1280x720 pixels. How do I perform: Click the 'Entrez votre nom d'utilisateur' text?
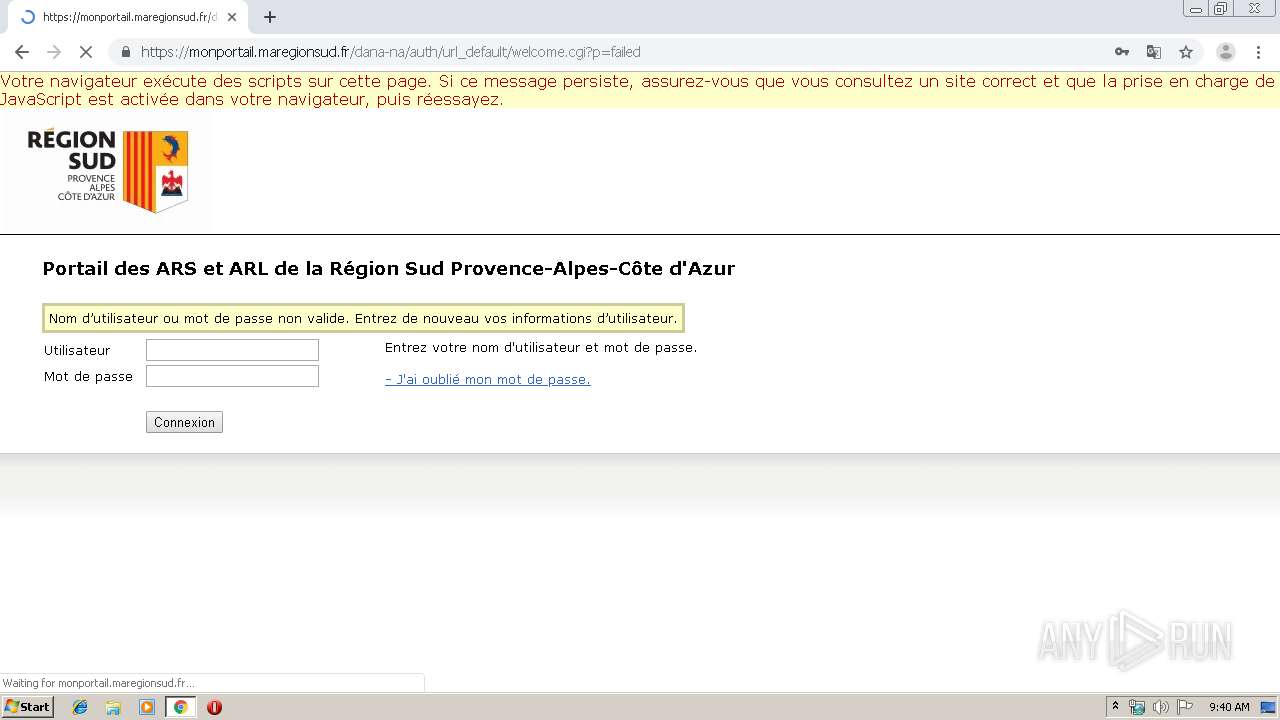coord(541,348)
